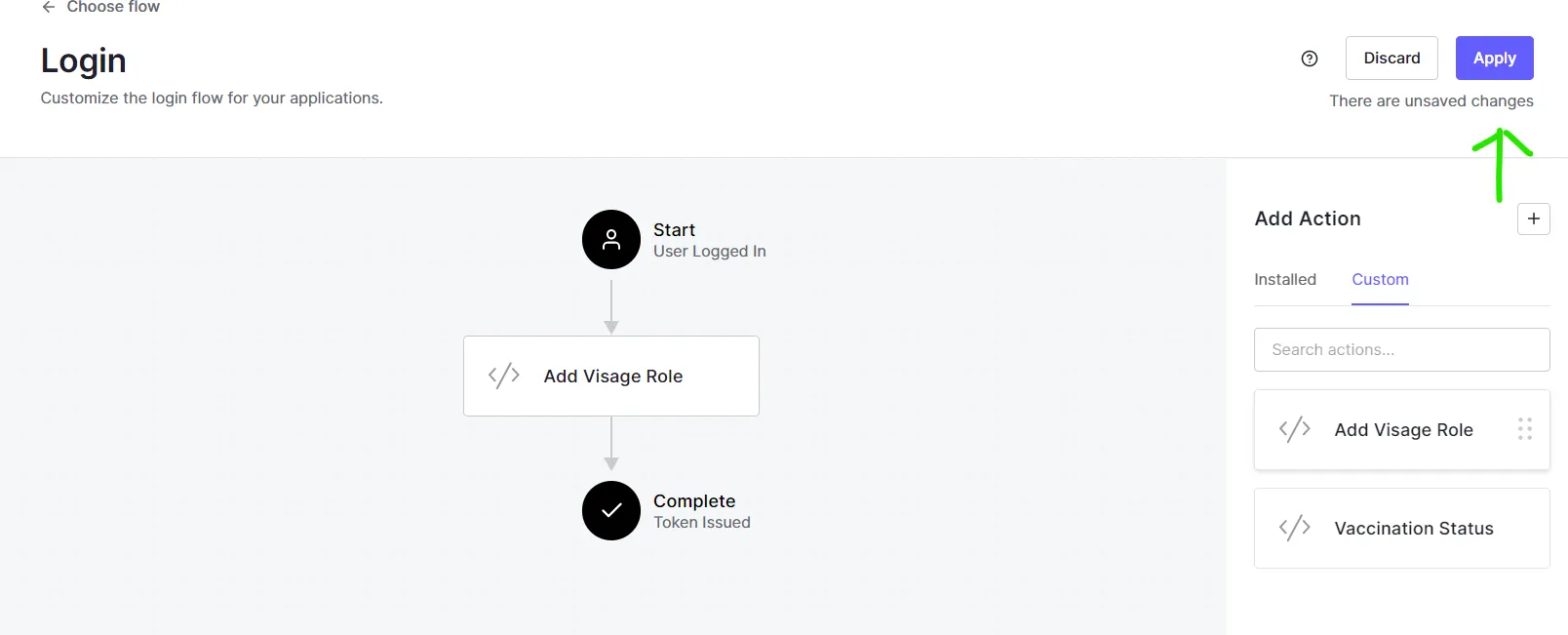Click code icon on sidebar Add Visage Role
The image size is (1568, 635).
1295,430
